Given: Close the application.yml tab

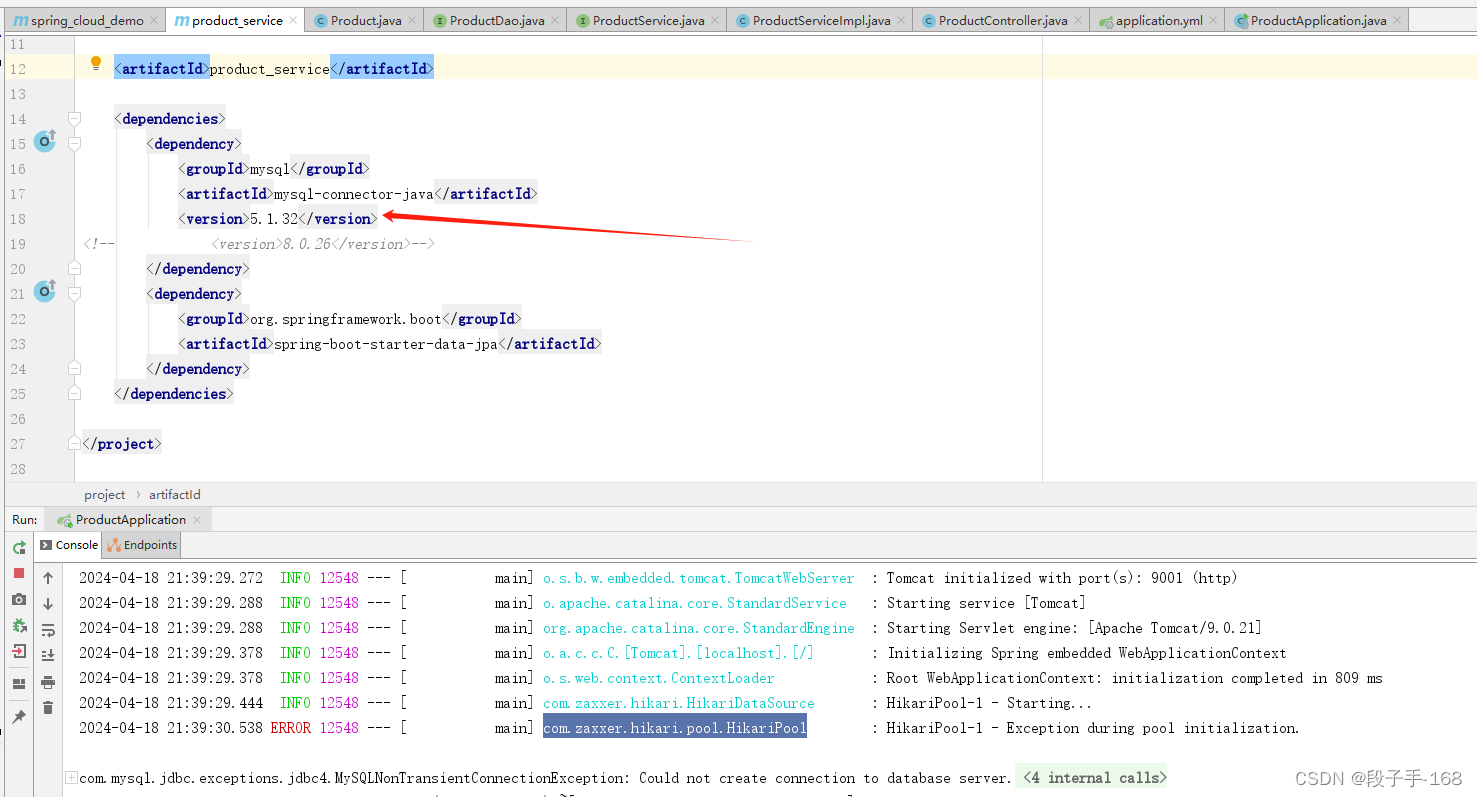Looking at the screenshot, I should (x=1213, y=20).
